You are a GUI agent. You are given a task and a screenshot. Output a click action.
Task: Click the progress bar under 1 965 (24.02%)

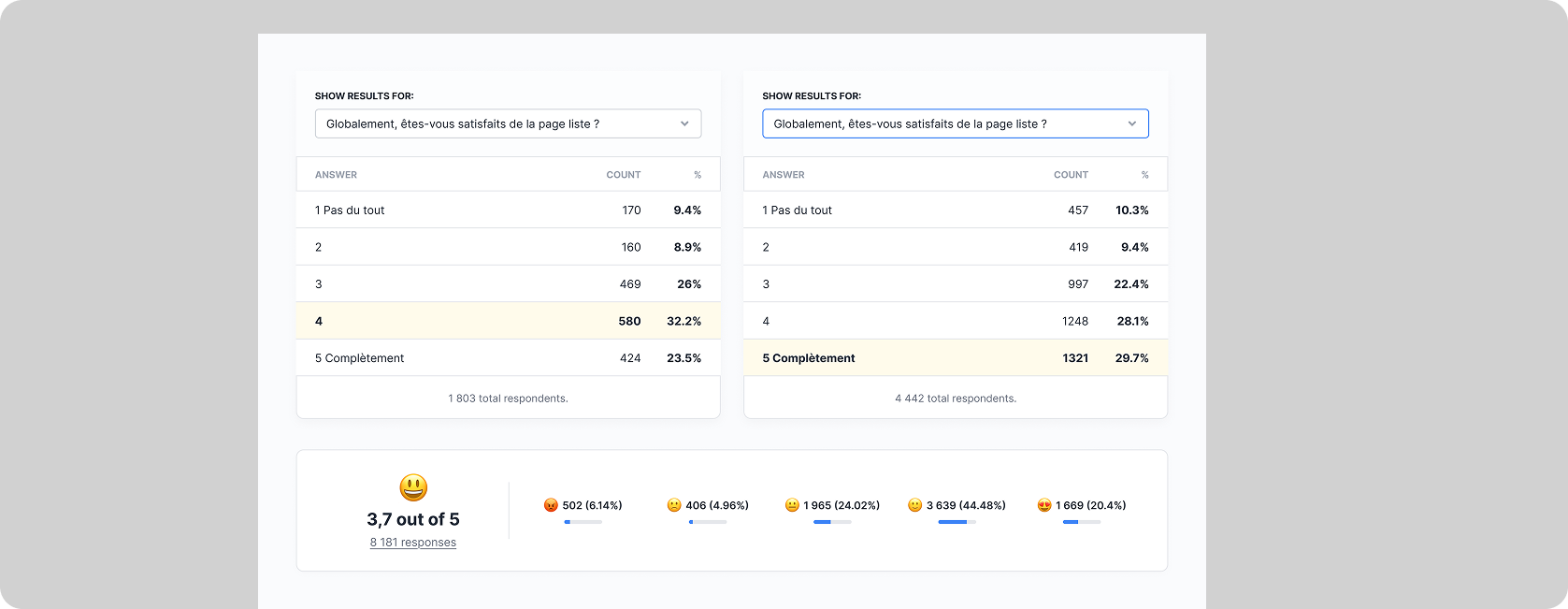tap(832, 522)
